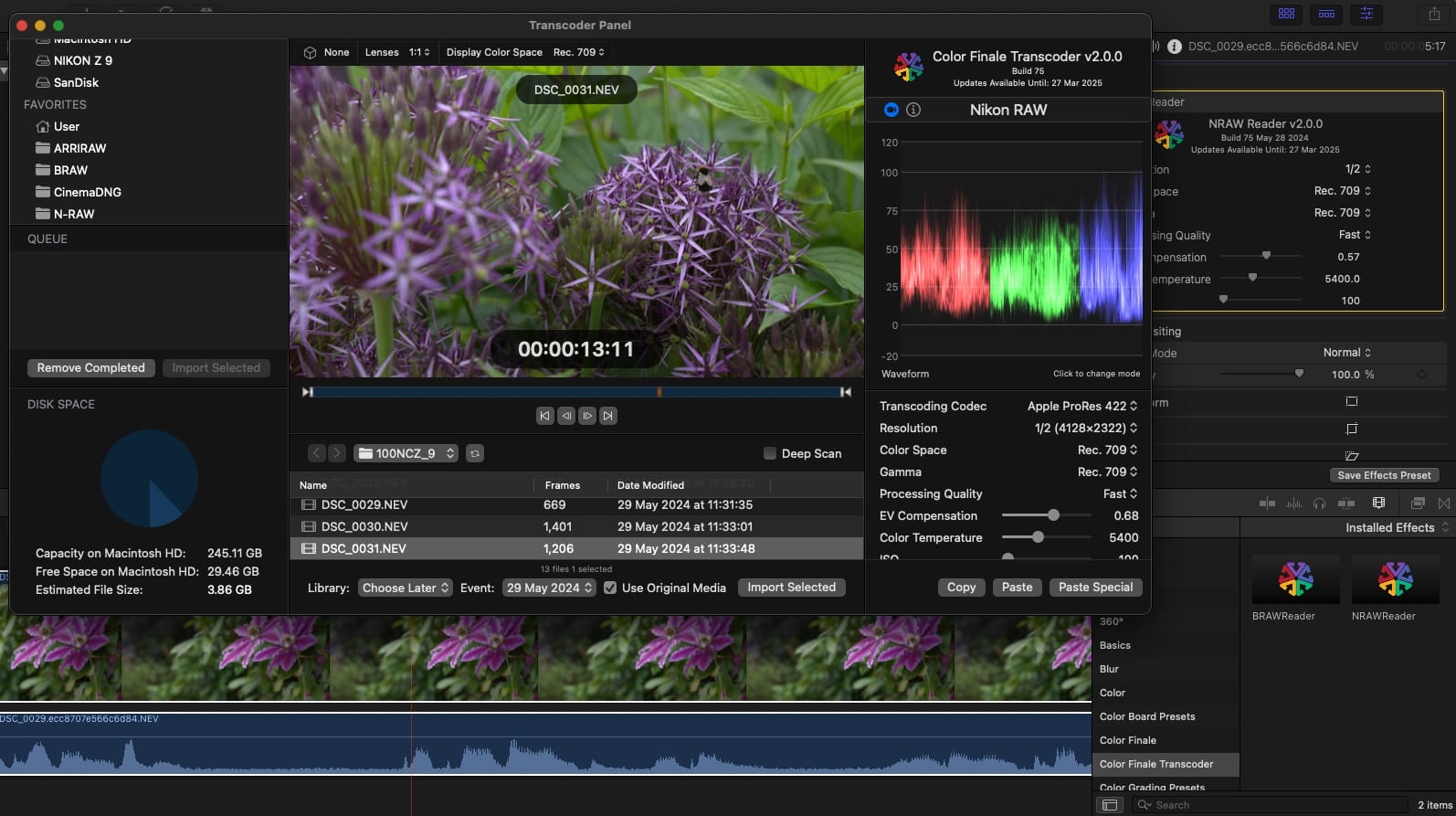This screenshot has height=816, width=1456.
Task: Step forward one frame
Action: click(587, 416)
